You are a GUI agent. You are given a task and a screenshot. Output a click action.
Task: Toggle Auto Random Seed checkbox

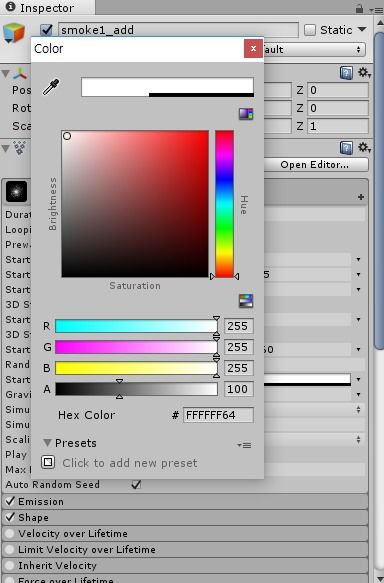click(136, 484)
